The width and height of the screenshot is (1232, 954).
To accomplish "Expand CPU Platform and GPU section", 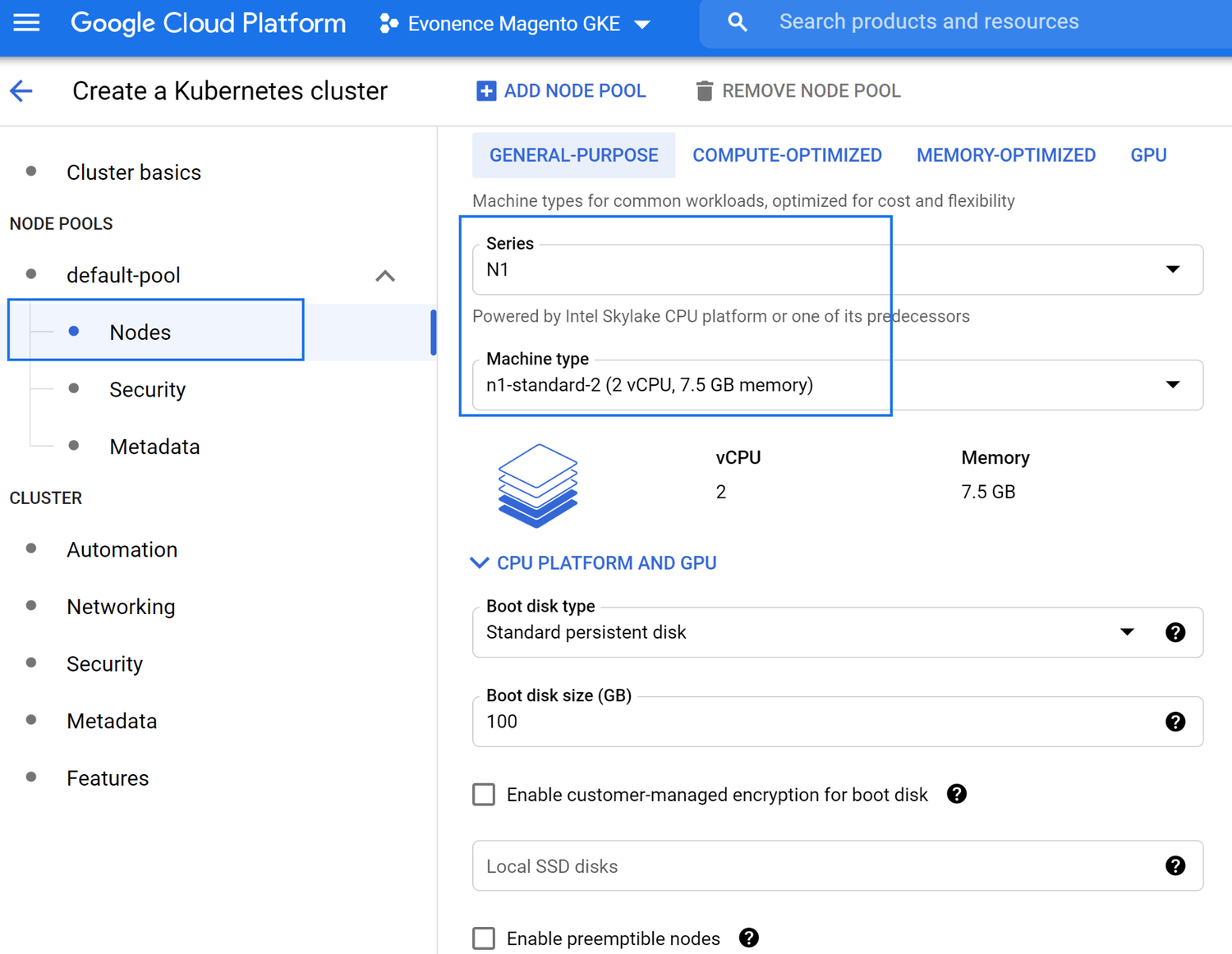I will (x=593, y=563).
